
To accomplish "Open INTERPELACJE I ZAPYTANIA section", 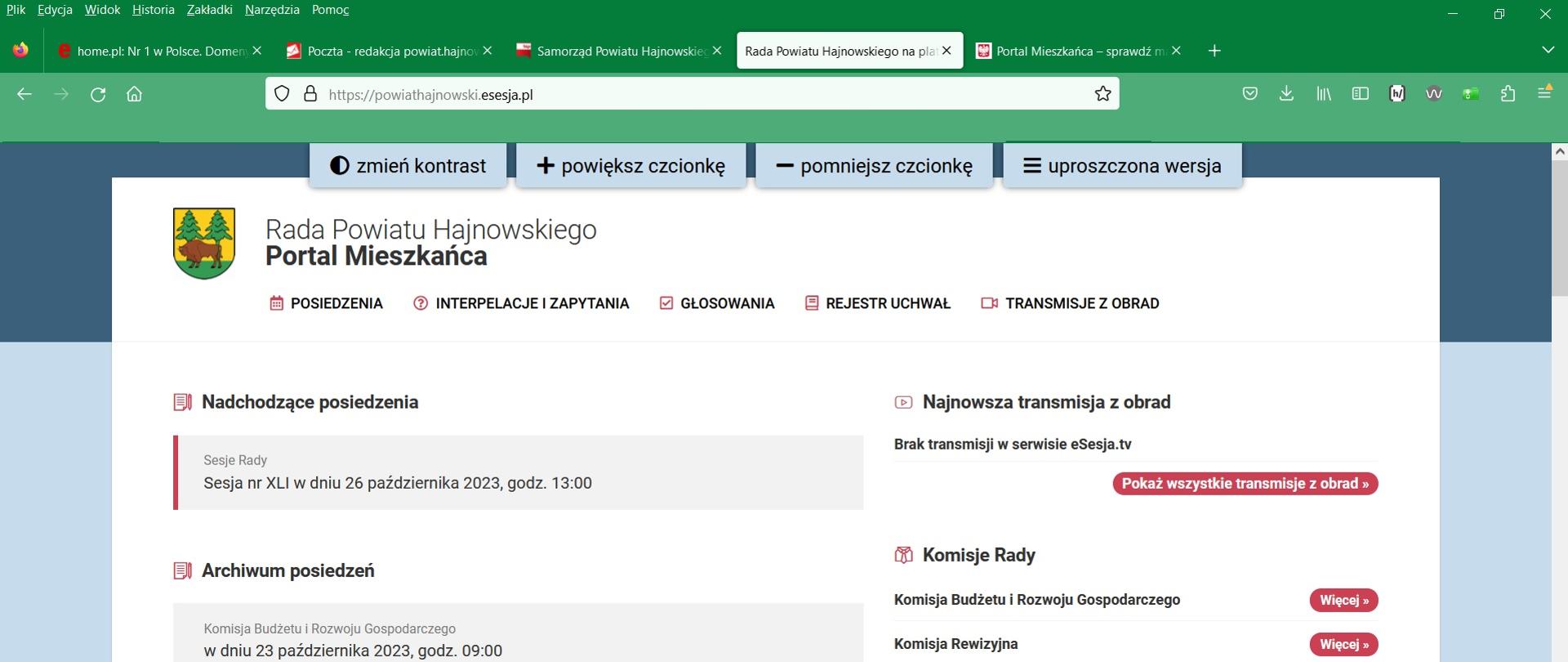I will pos(522,303).
